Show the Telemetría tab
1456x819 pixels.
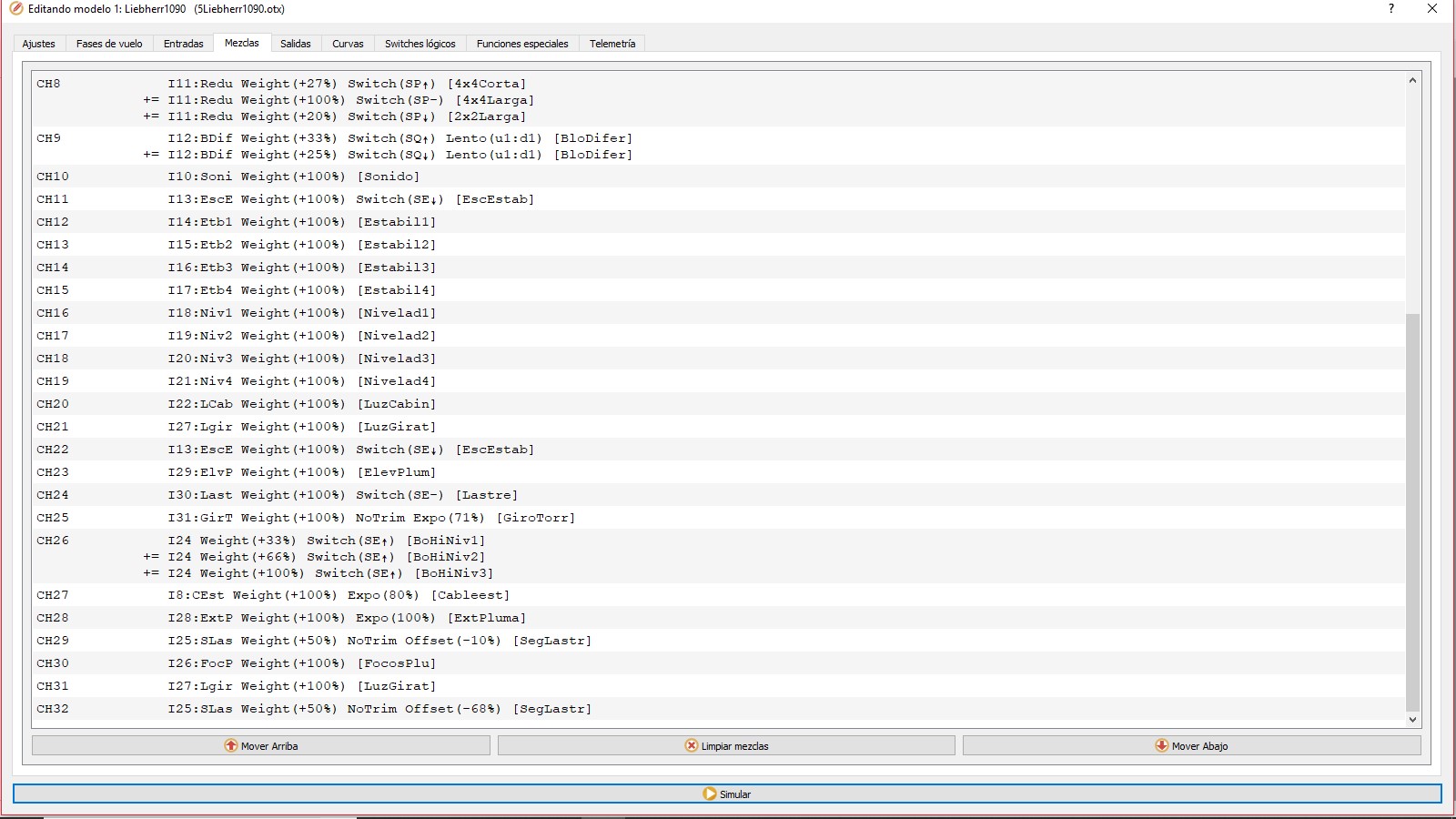click(612, 44)
